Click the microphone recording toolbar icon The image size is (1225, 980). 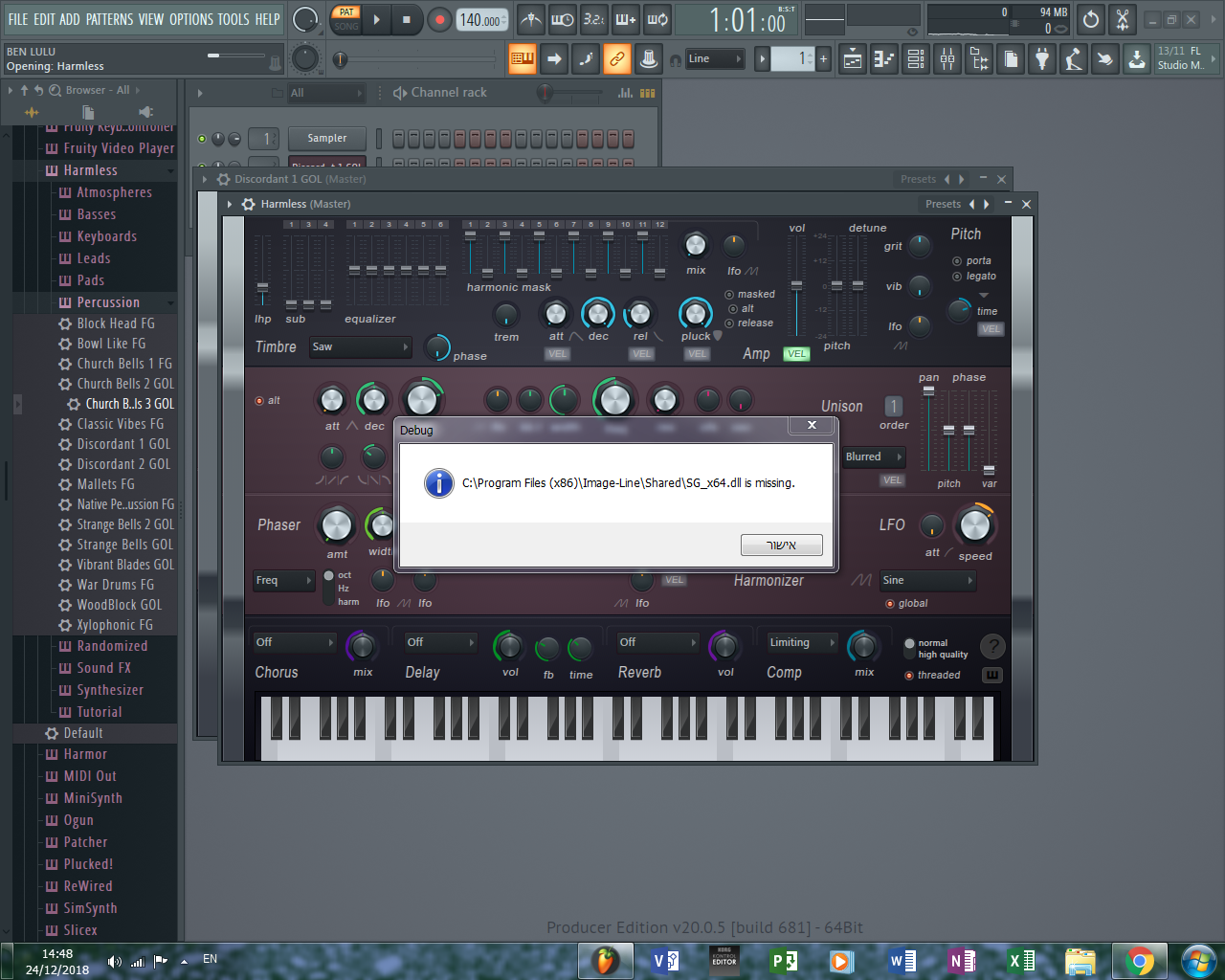(x=1074, y=59)
